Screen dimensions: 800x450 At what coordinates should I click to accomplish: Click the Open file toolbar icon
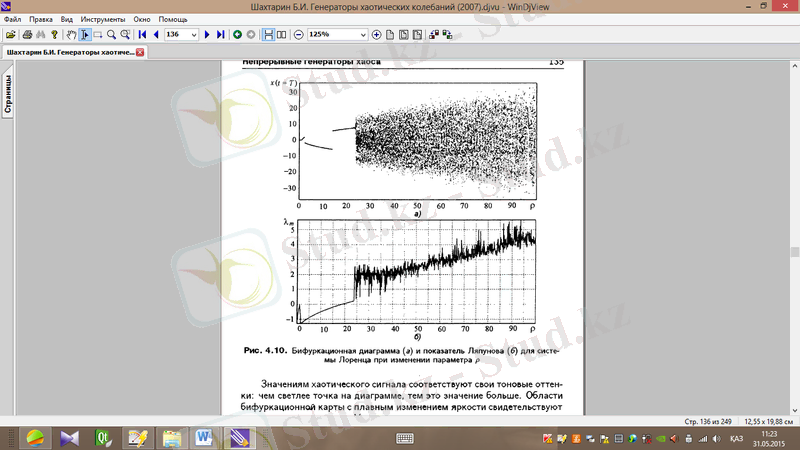11,34
